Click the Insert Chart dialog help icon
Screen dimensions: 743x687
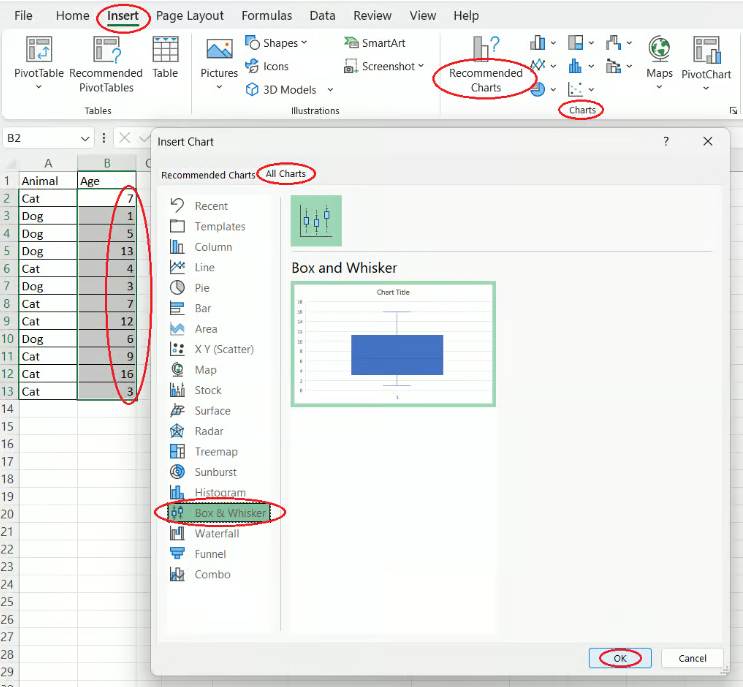(x=666, y=142)
